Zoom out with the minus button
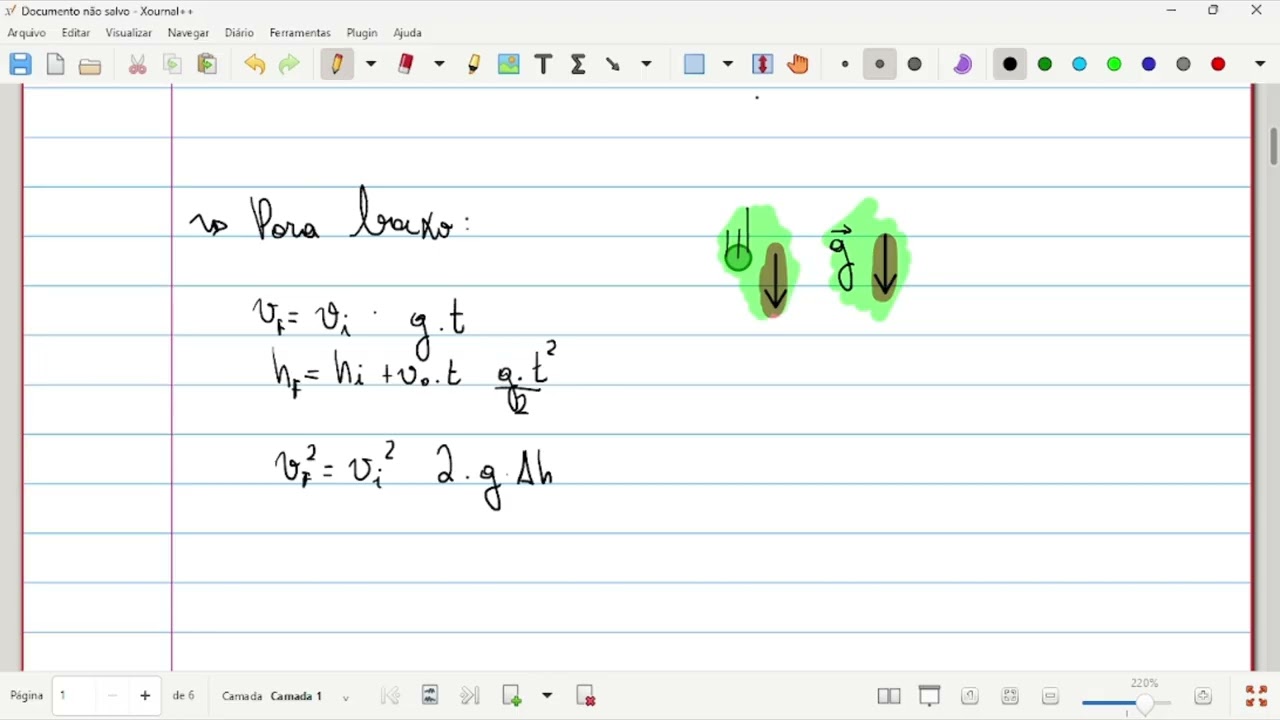The image size is (1280, 720). [x=1050, y=696]
